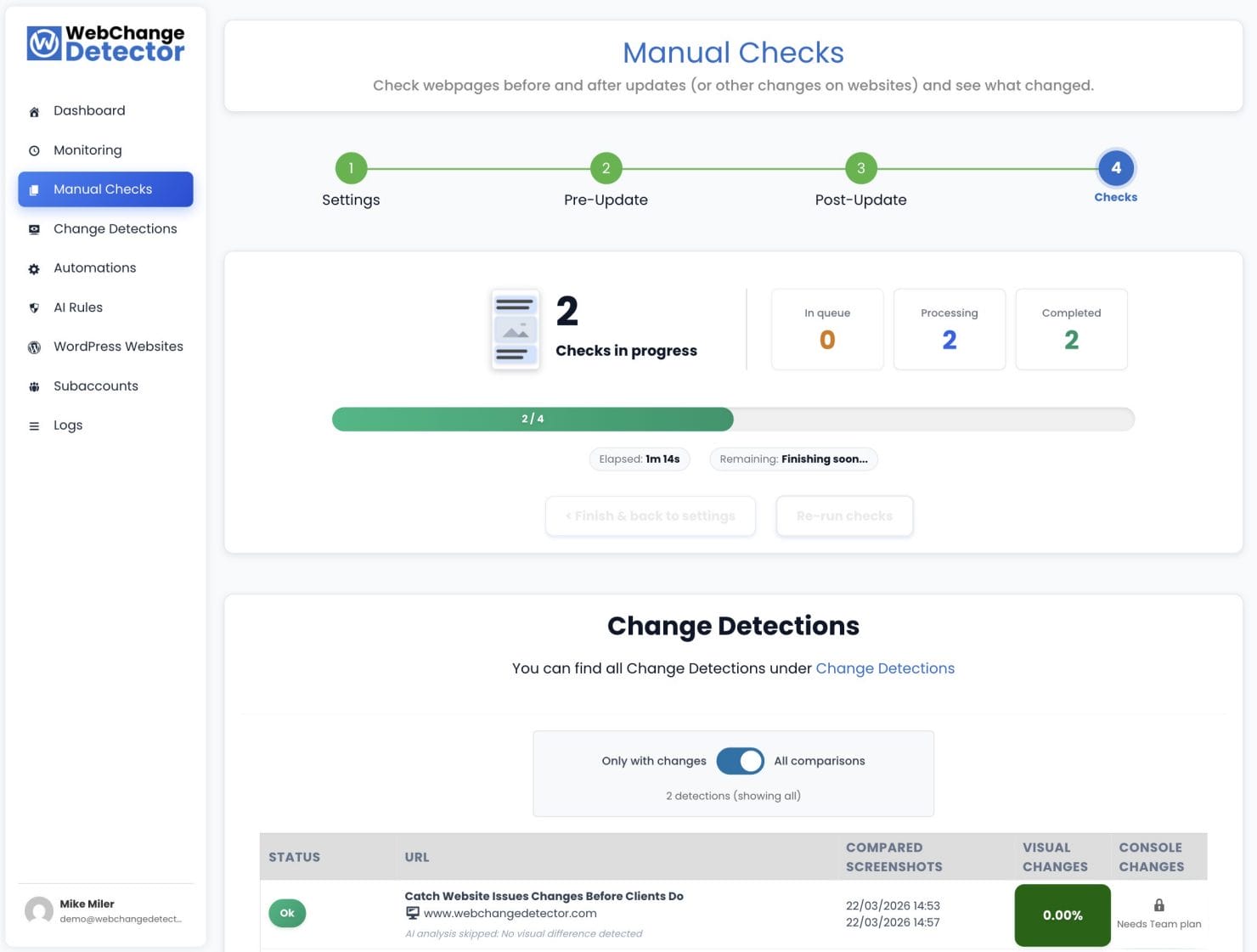The image size is (1257, 952).
Task: Click the Checks in progress document illustration
Action: click(515, 330)
